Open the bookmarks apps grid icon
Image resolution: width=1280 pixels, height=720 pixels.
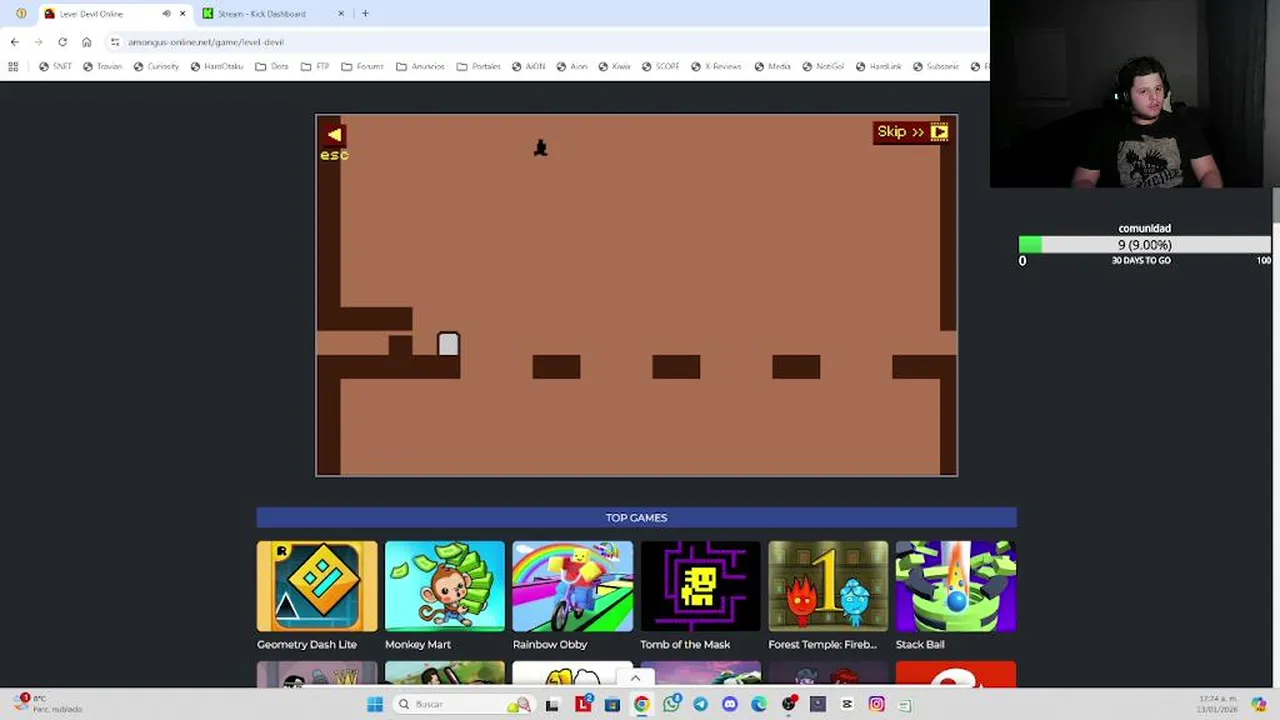(x=13, y=67)
